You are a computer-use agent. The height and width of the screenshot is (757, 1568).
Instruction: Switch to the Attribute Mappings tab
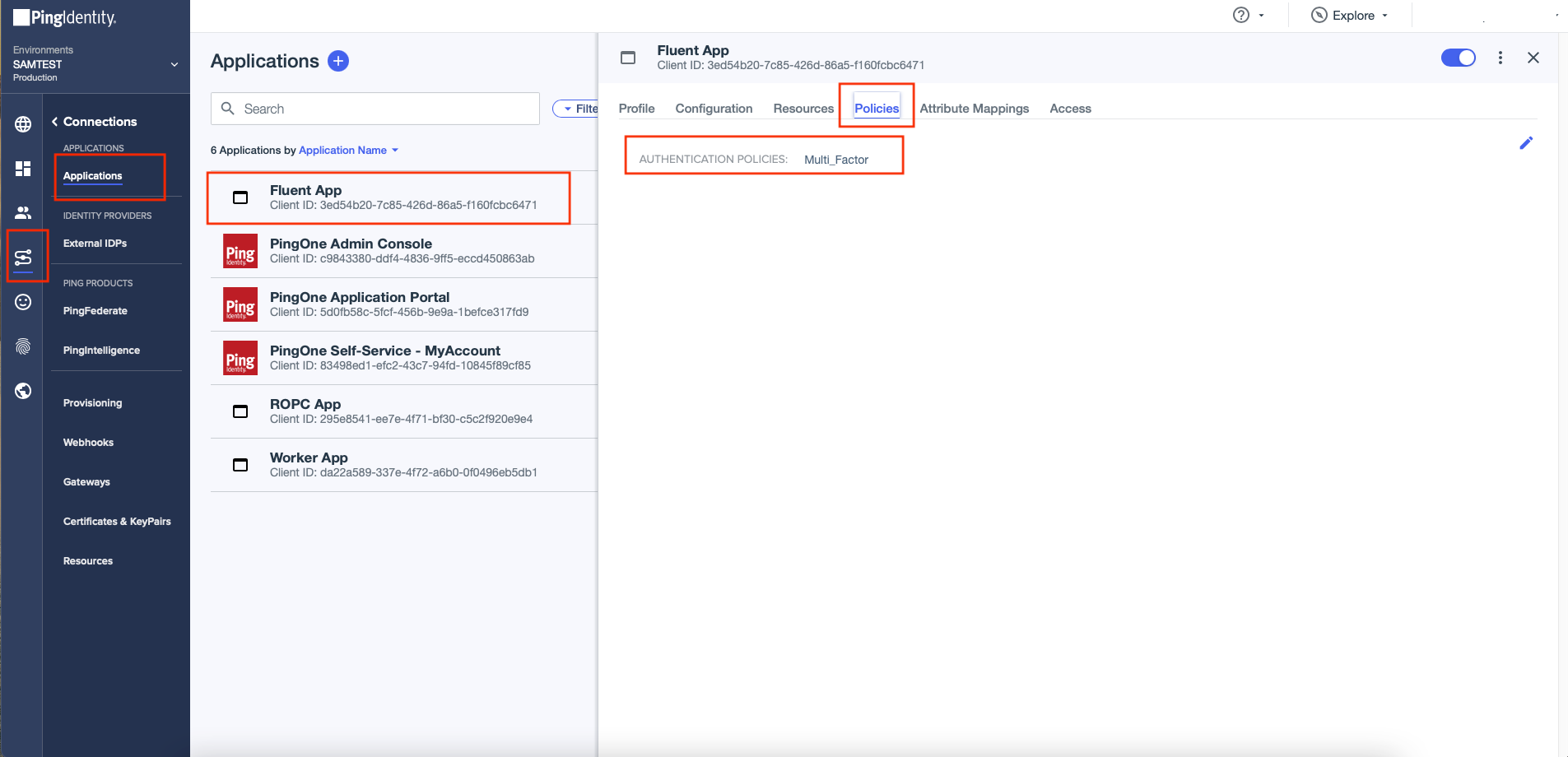[974, 109]
